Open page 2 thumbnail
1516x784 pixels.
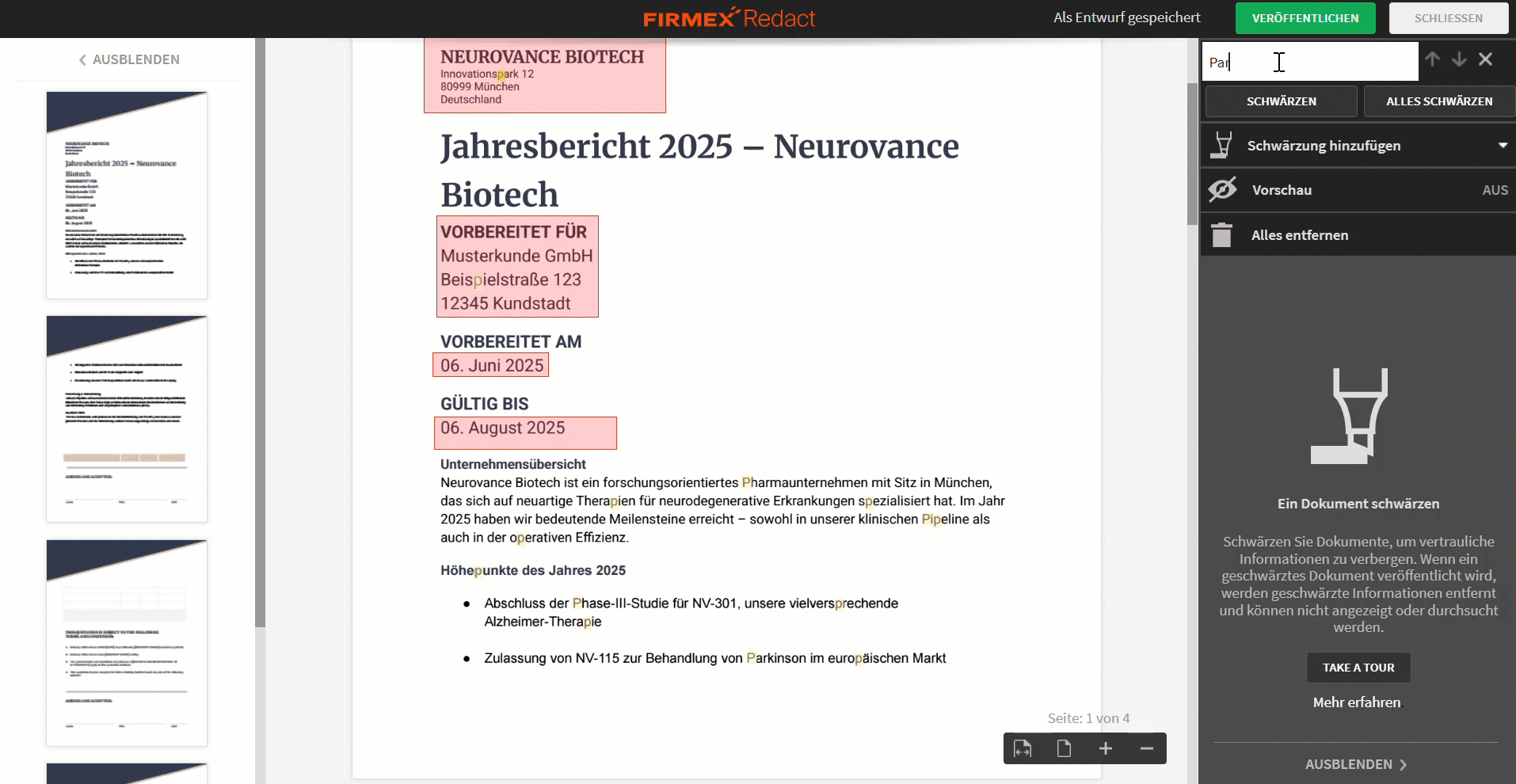tap(127, 419)
